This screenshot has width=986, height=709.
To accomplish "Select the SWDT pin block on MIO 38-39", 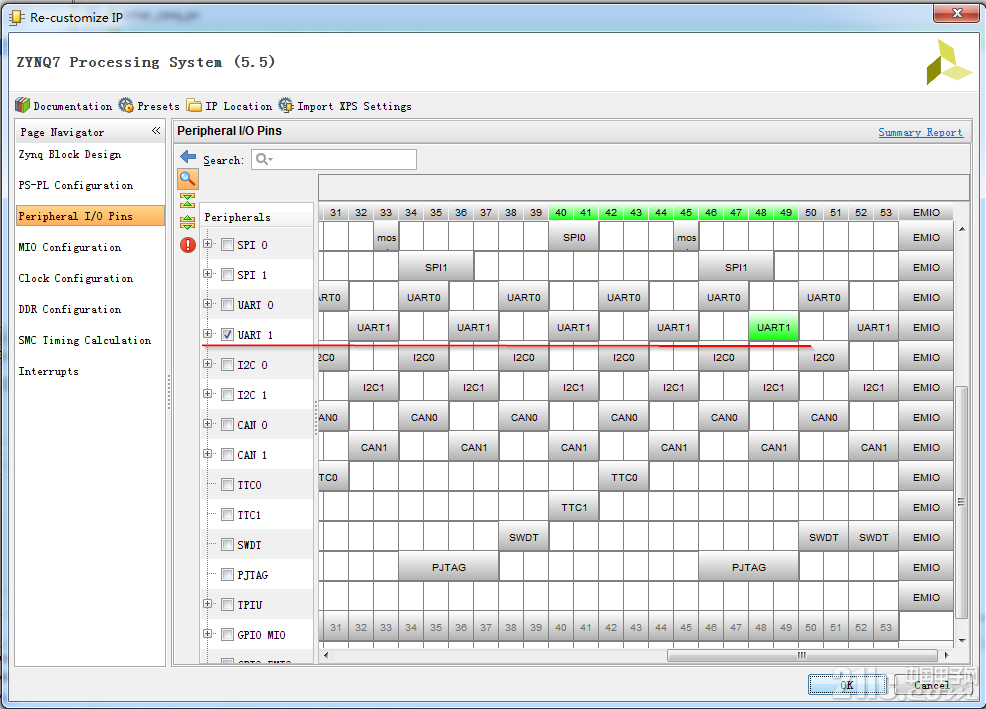I will (524, 537).
